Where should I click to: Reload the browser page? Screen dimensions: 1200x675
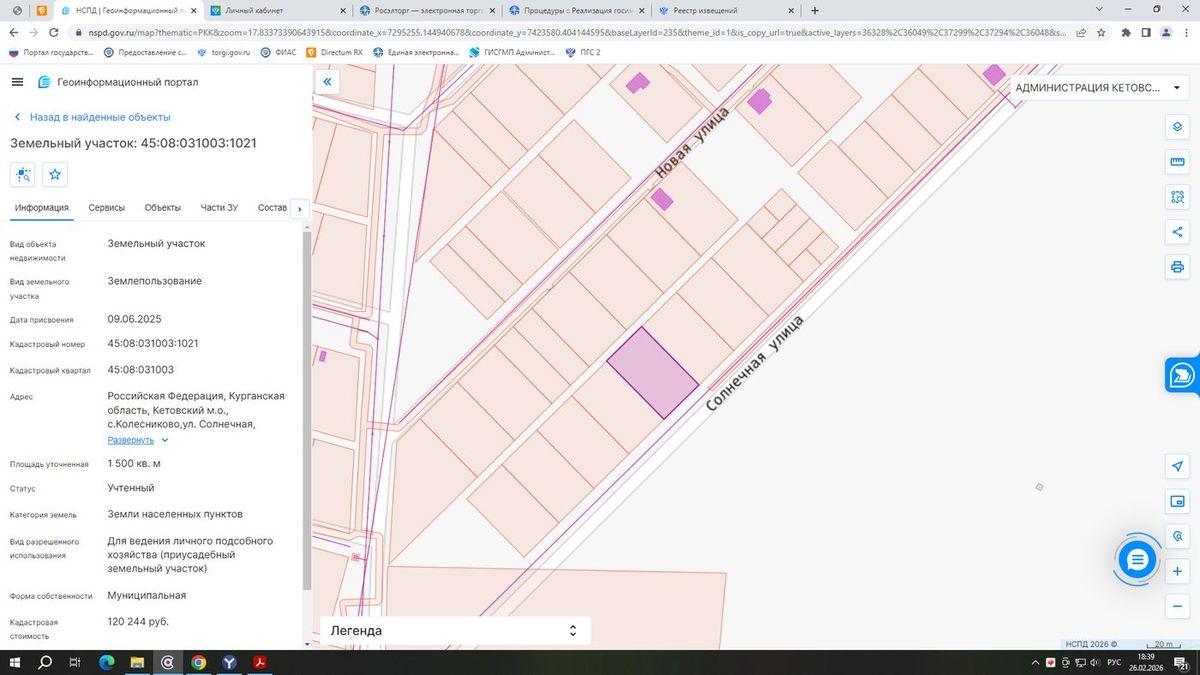pyautogui.click(x=55, y=31)
